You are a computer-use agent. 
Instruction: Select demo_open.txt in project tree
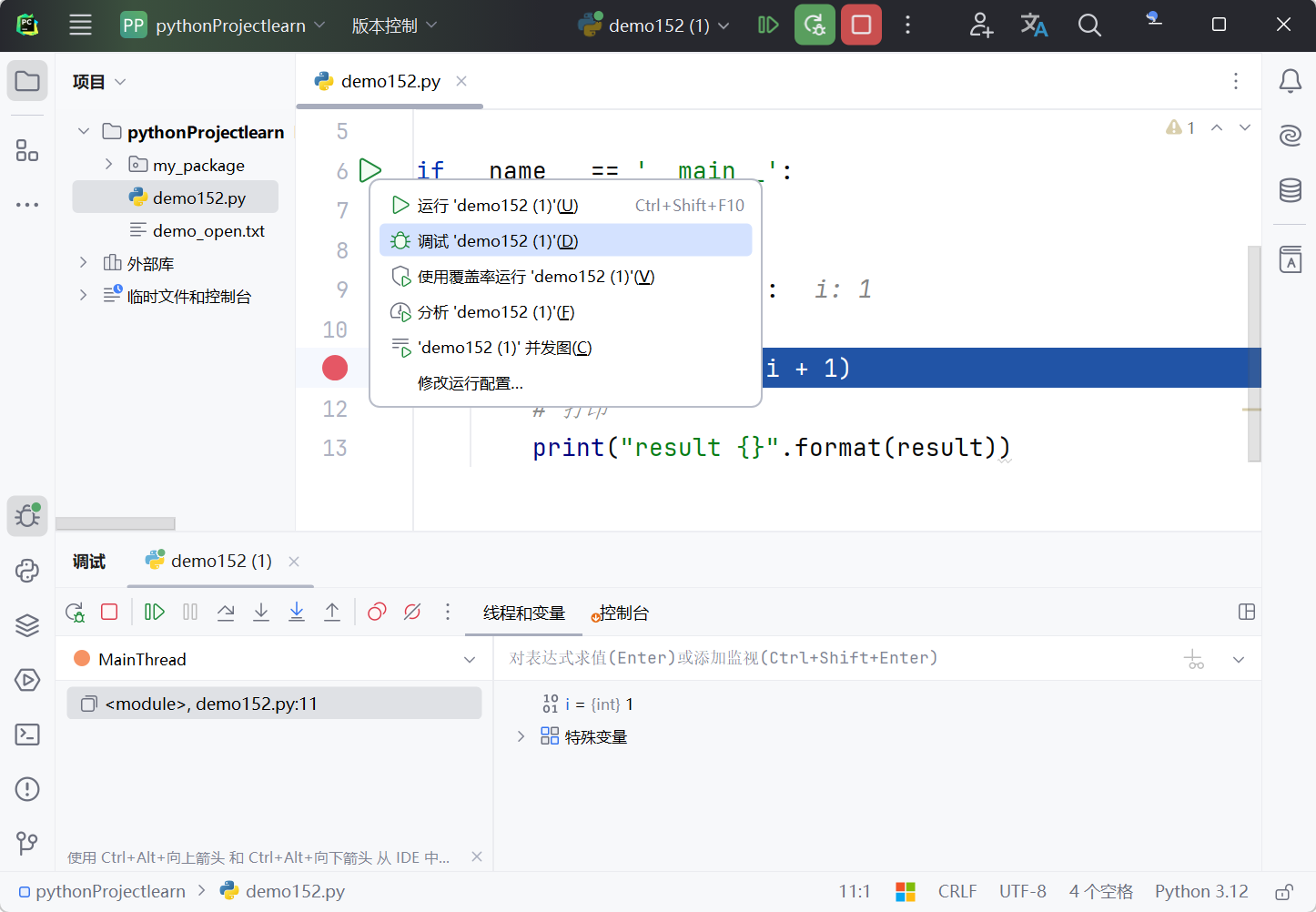[197, 230]
